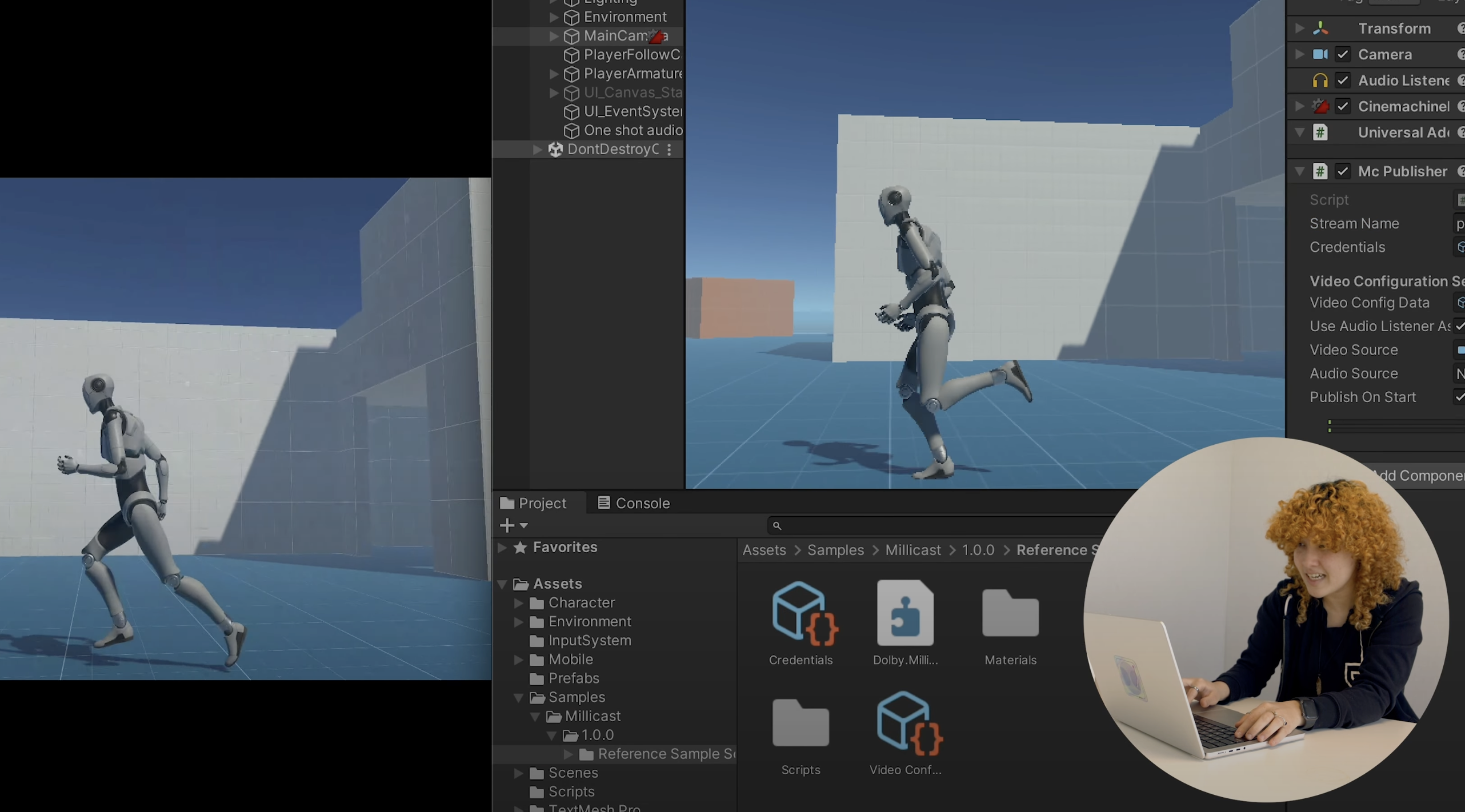Switch to the Console tab
Screen dimensions: 1465x812
(642, 503)
